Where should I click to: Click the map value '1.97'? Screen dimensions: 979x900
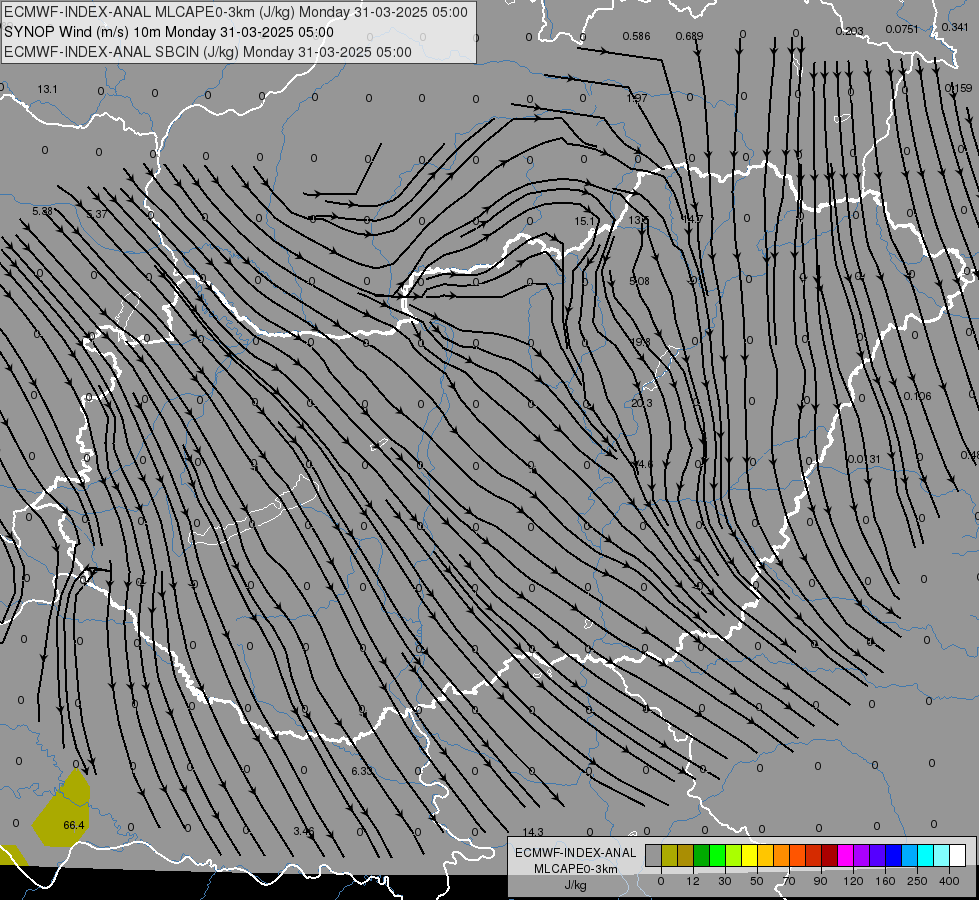(637, 98)
